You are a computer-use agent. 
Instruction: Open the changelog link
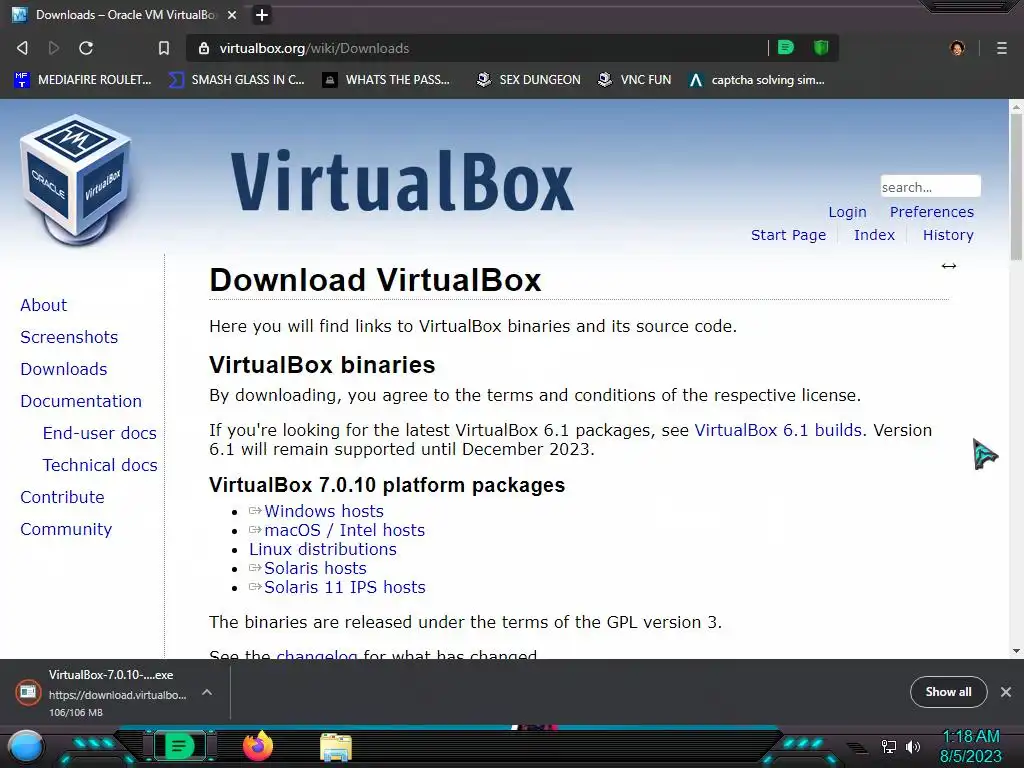click(317, 654)
